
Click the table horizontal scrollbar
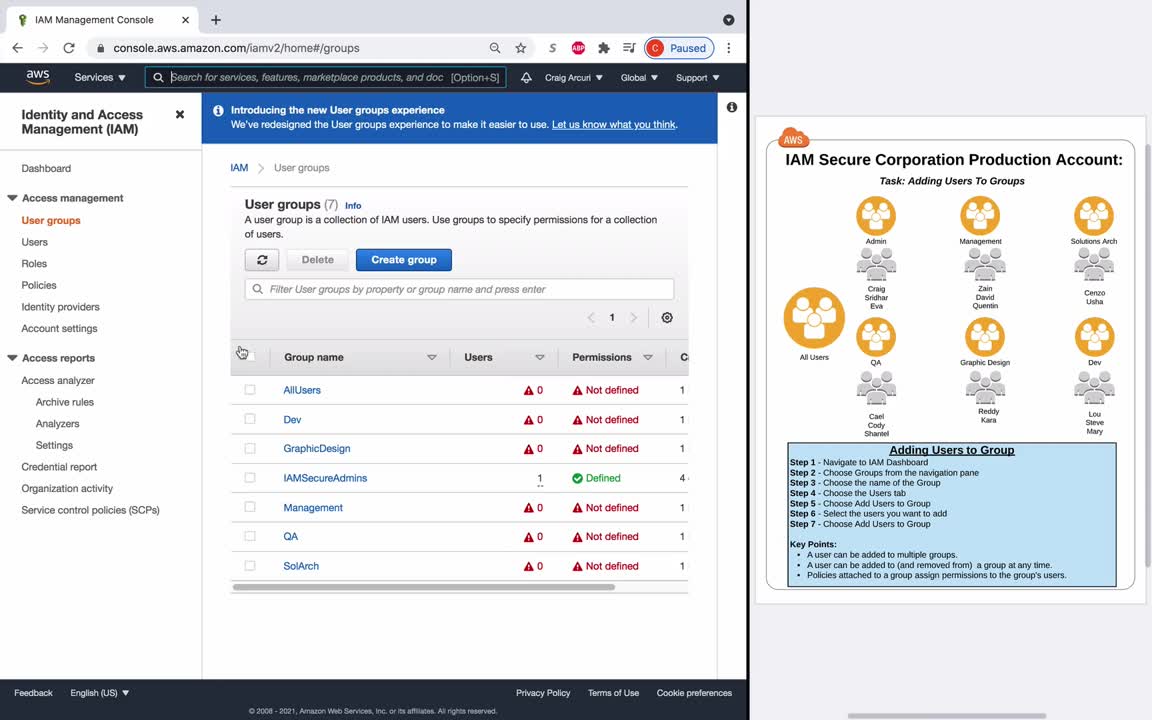point(424,587)
